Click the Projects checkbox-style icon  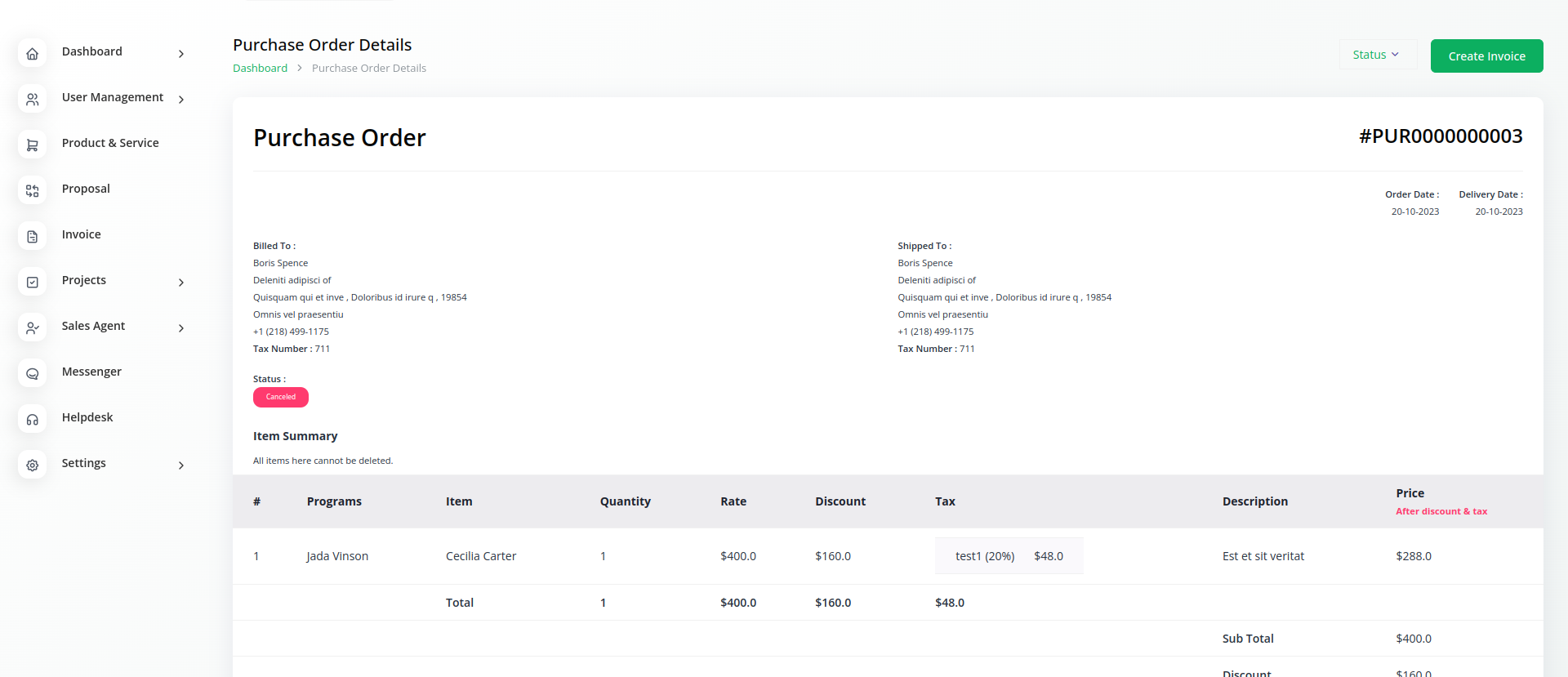click(32, 283)
